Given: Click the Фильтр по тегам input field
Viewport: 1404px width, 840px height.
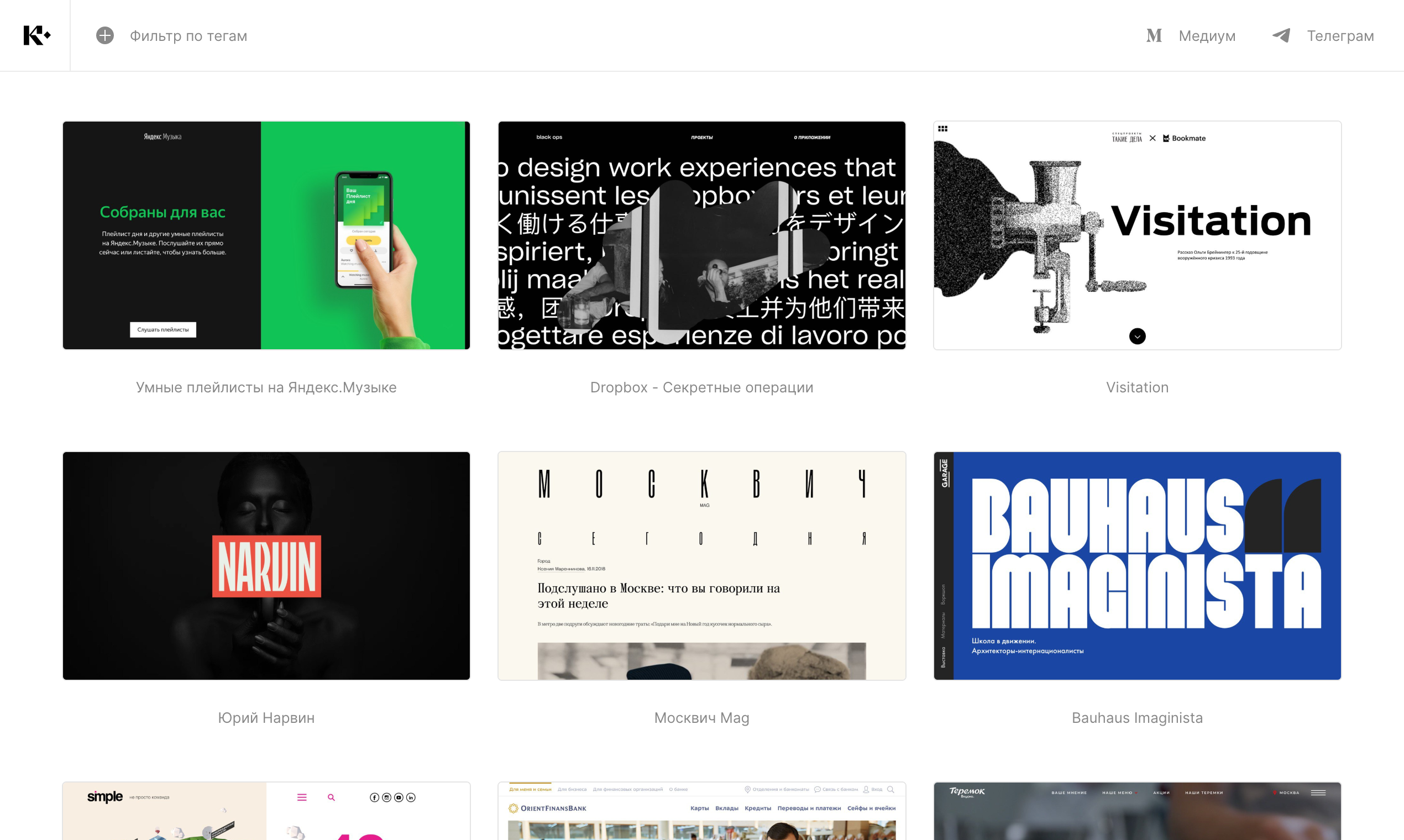Looking at the screenshot, I should (188, 36).
